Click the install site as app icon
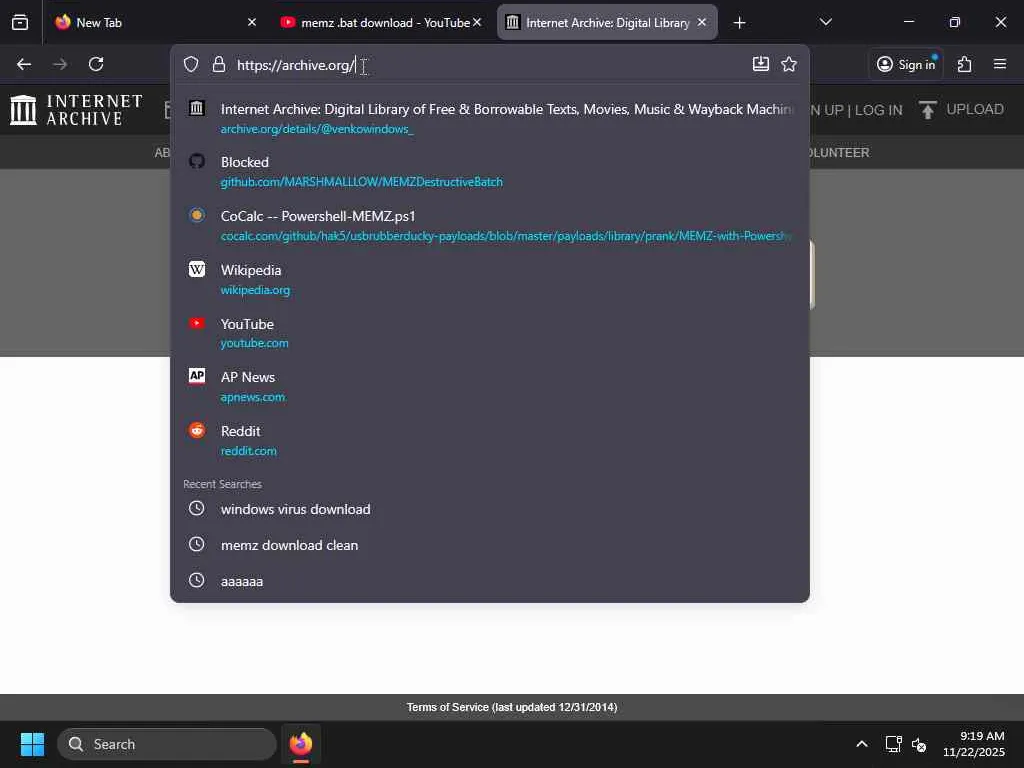 (761, 64)
